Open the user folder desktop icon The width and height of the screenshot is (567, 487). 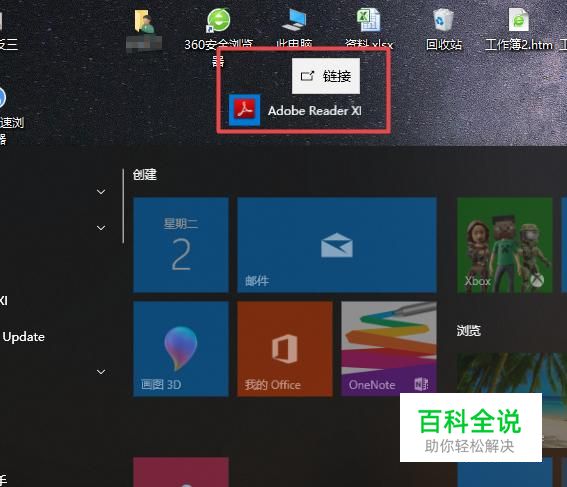point(144,31)
